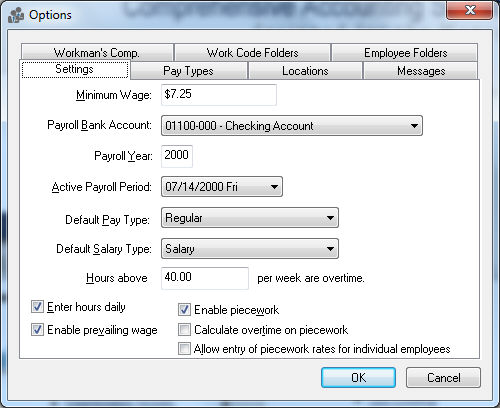The width and height of the screenshot is (500, 408).
Task: Expand the Active Payroll Period dropdown
Action: click(222, 186)
